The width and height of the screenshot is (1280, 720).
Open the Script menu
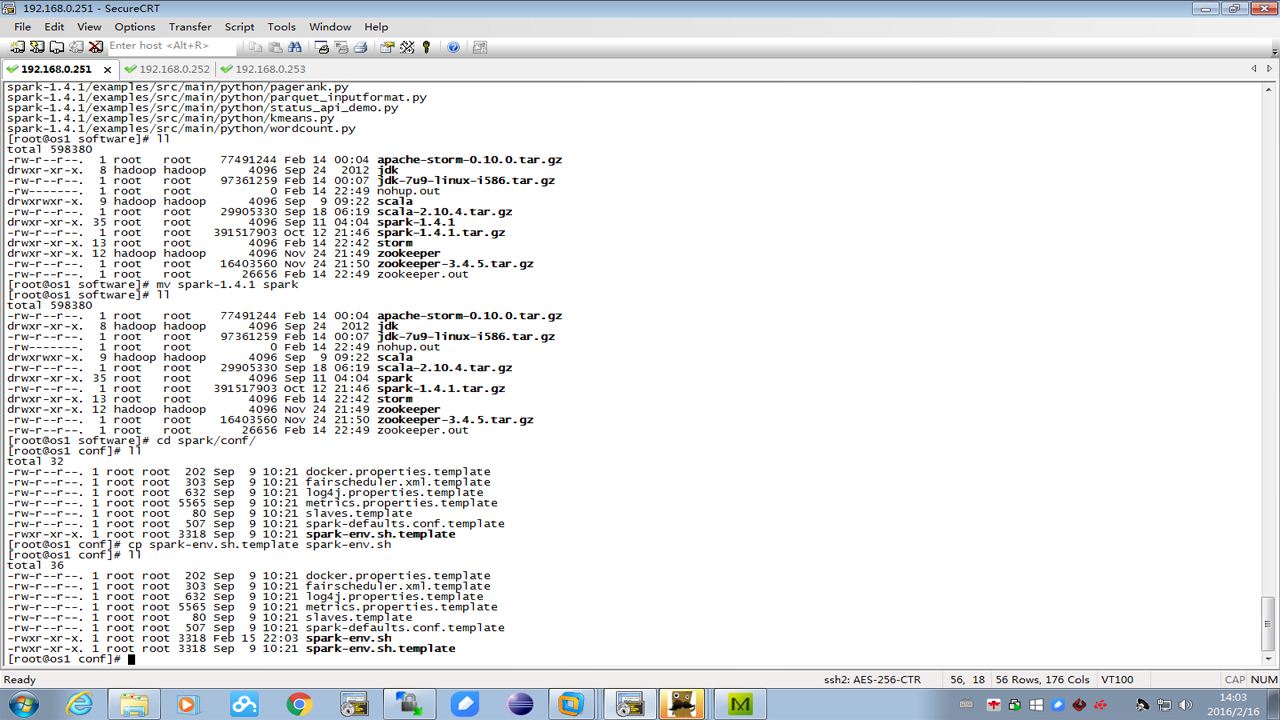[x=239, y=27]
